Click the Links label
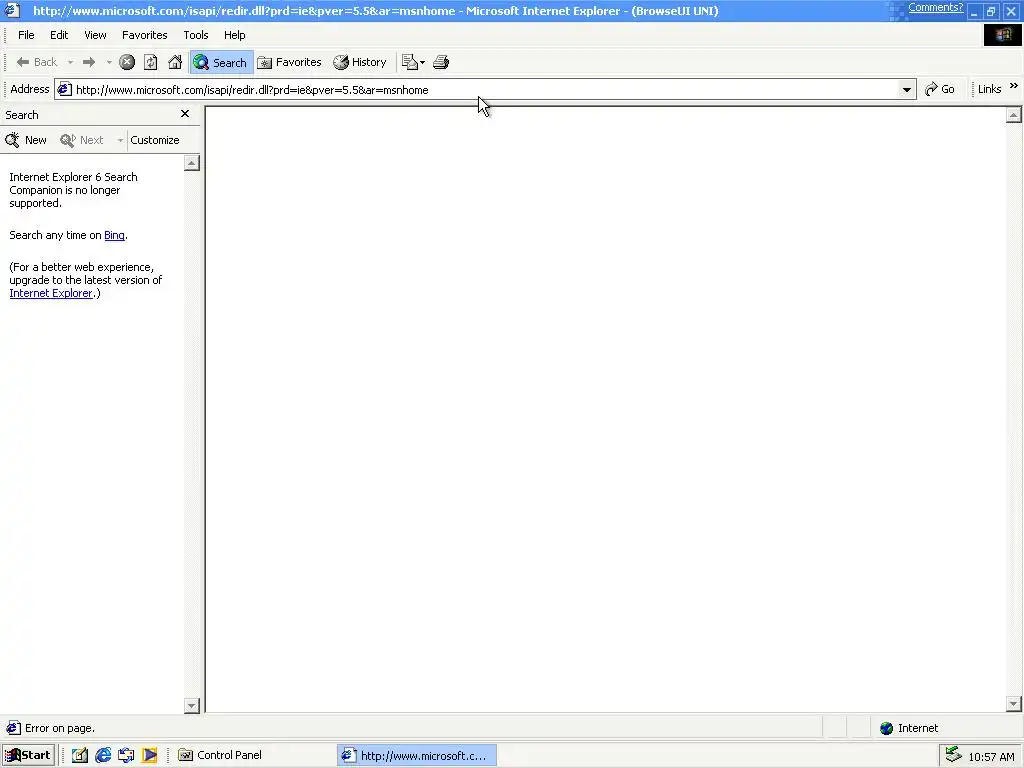 (989, 89)
